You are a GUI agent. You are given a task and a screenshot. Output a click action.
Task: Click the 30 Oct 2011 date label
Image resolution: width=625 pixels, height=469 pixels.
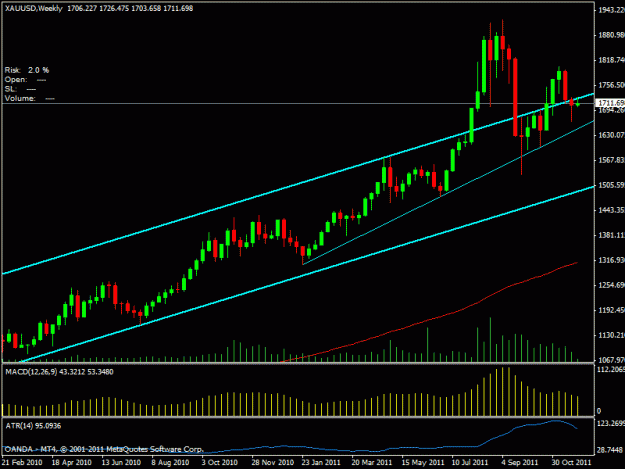[571, 463]
